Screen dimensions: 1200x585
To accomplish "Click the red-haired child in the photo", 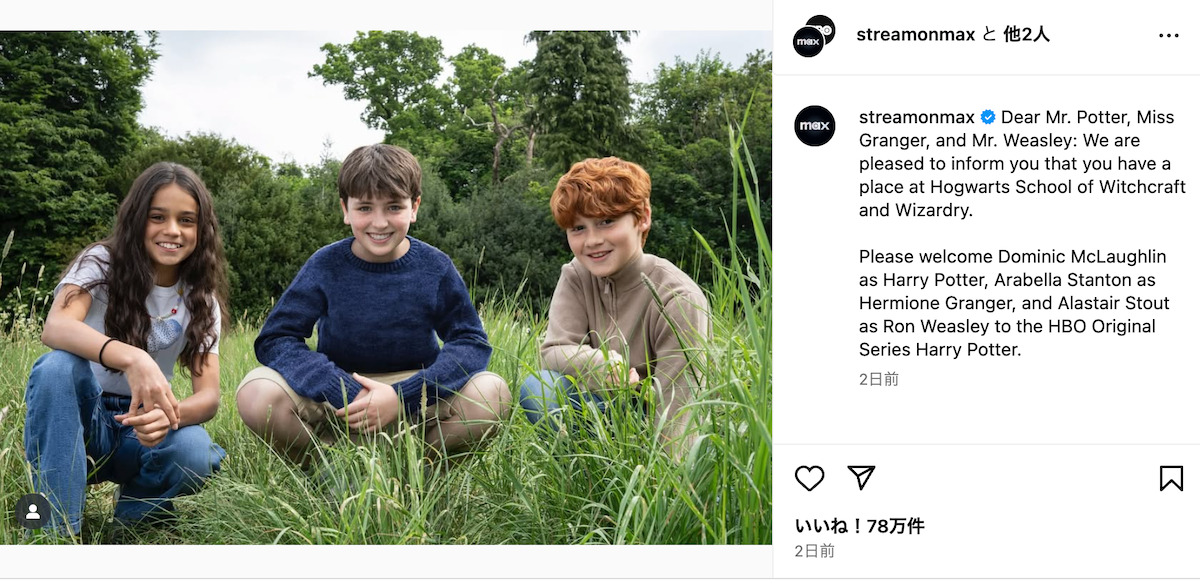I will tap(612, 290).
